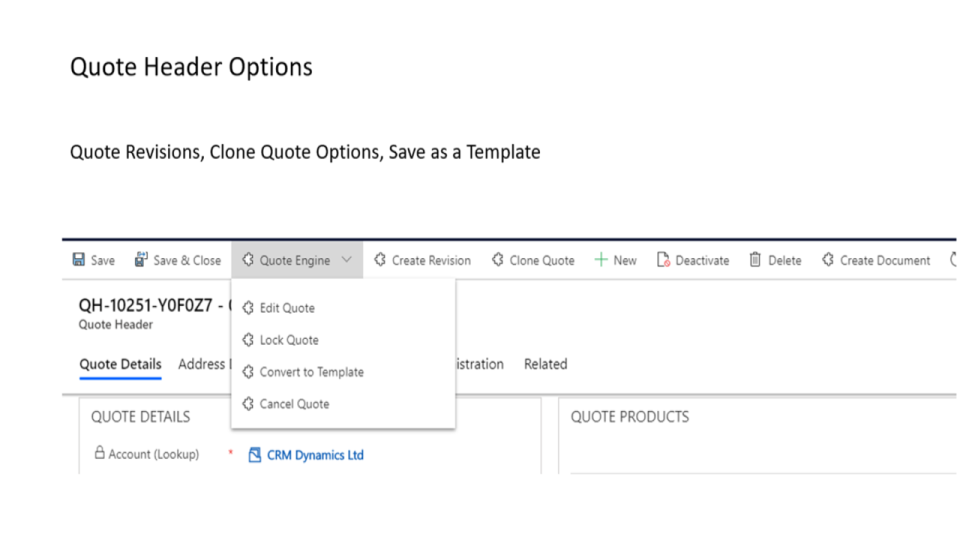Select Convert to Template option
Viewport: 960px width, 540px height.
coord(311,372)
